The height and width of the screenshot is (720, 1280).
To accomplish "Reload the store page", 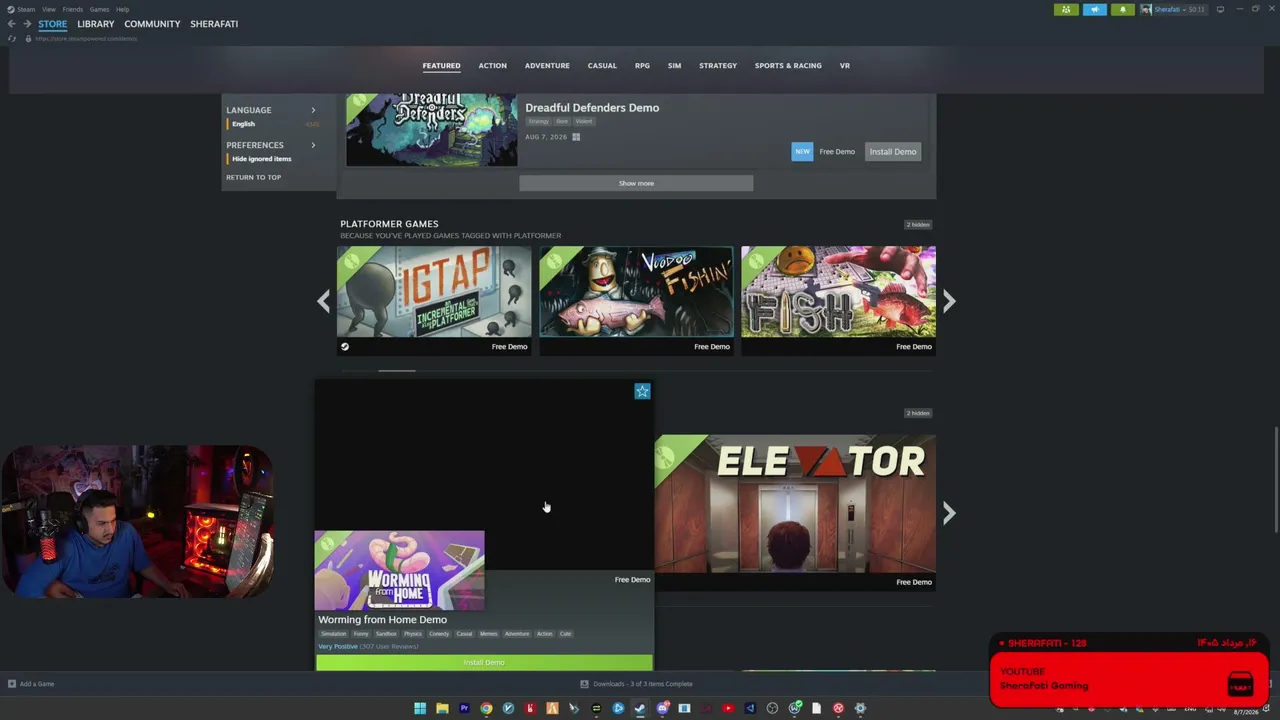I will point(11,38).
